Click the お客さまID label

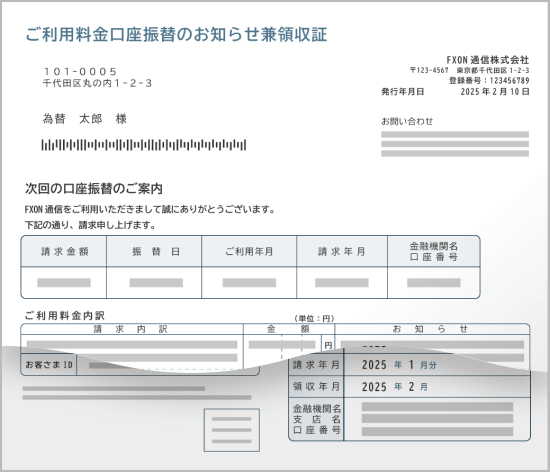[49, 365]
